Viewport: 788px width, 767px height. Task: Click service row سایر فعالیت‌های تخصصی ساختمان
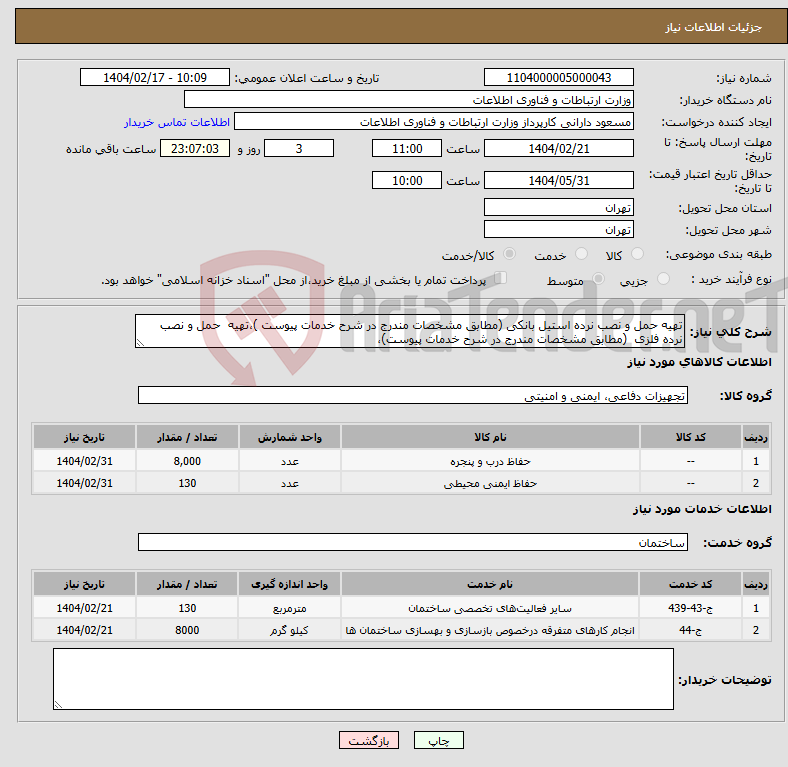401,608
